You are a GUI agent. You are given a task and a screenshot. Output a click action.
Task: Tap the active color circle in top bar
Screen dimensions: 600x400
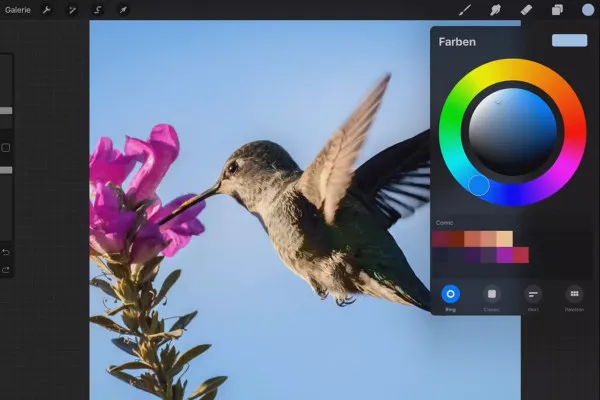[588, 10]
